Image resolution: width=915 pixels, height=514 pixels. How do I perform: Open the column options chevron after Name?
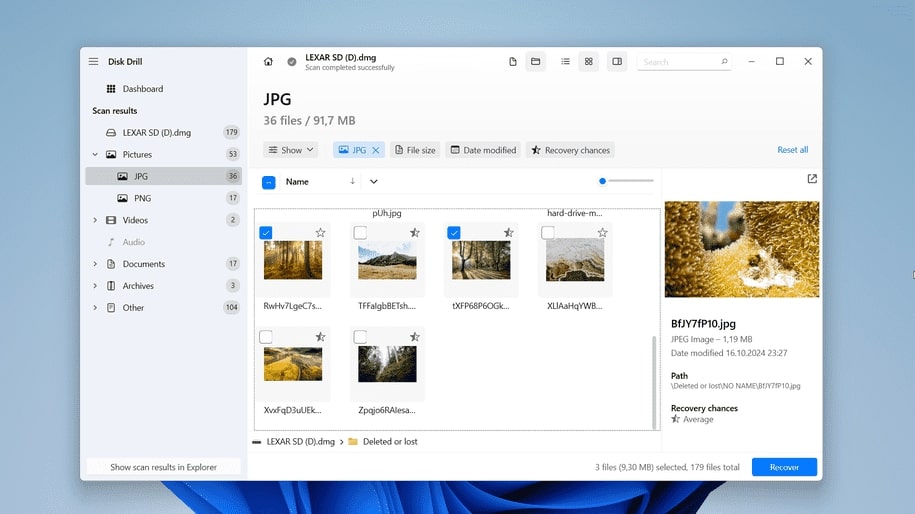coord(373,181)
